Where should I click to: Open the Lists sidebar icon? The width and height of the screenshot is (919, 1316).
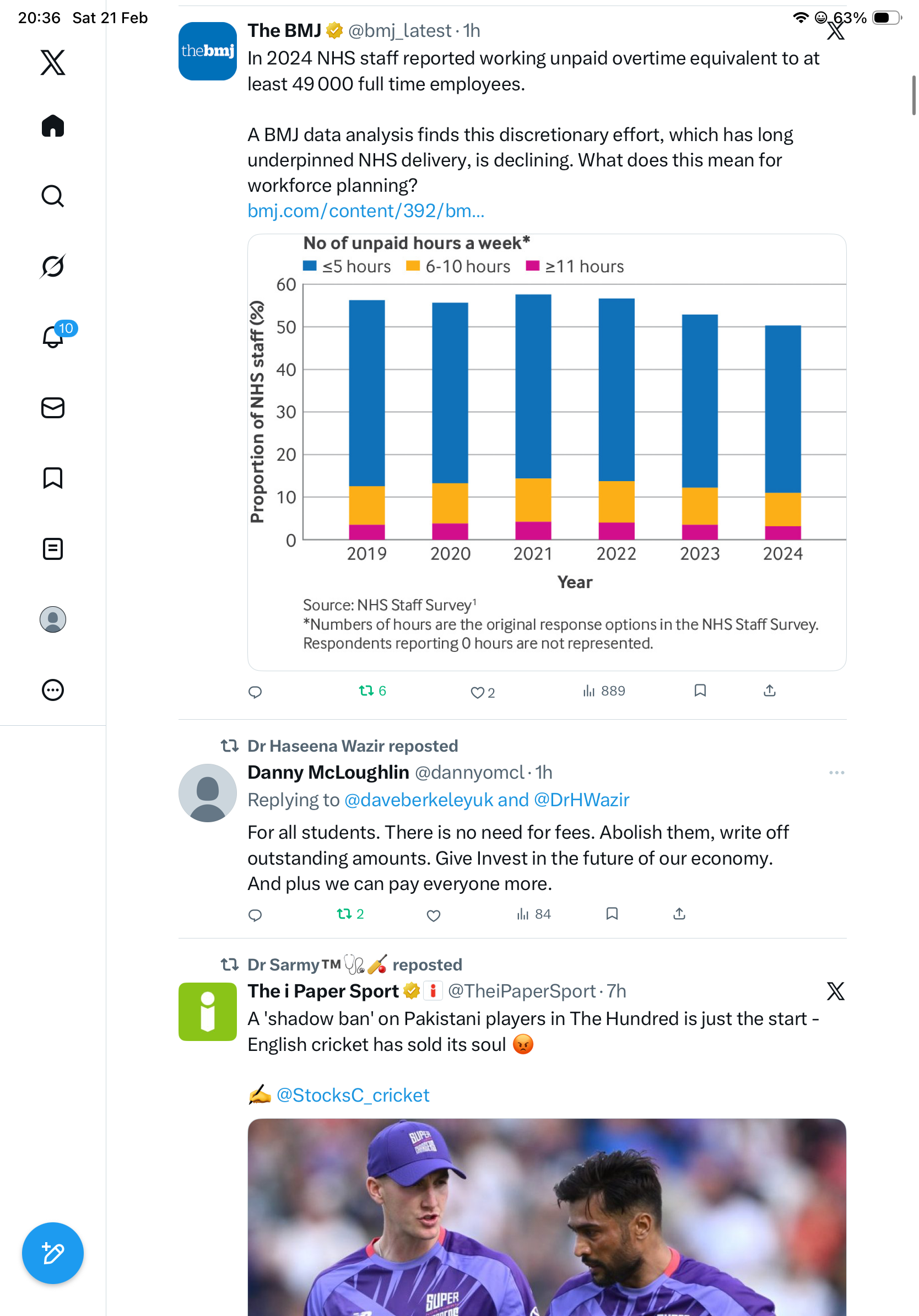pyautogui.click(x=53, y=548)
